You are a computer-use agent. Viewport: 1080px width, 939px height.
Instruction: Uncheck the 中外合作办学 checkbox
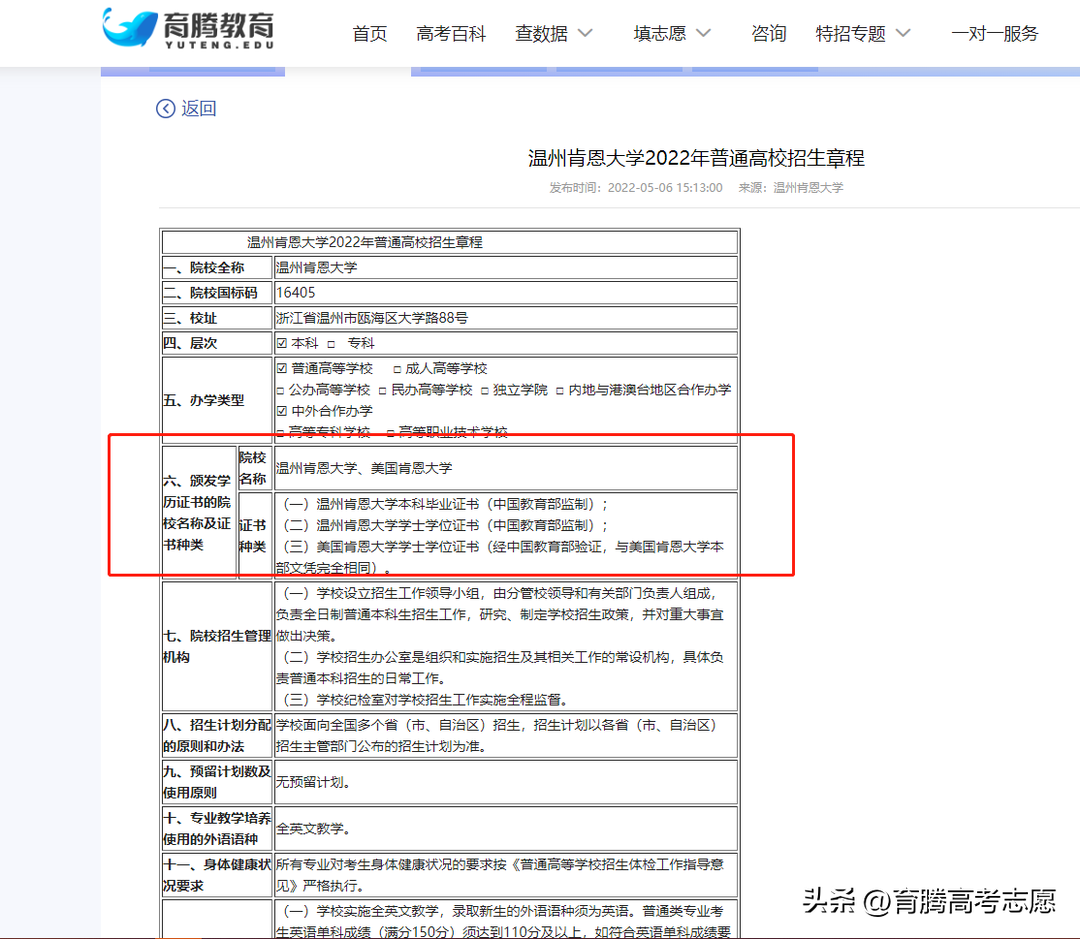click(x=280, y=410)
